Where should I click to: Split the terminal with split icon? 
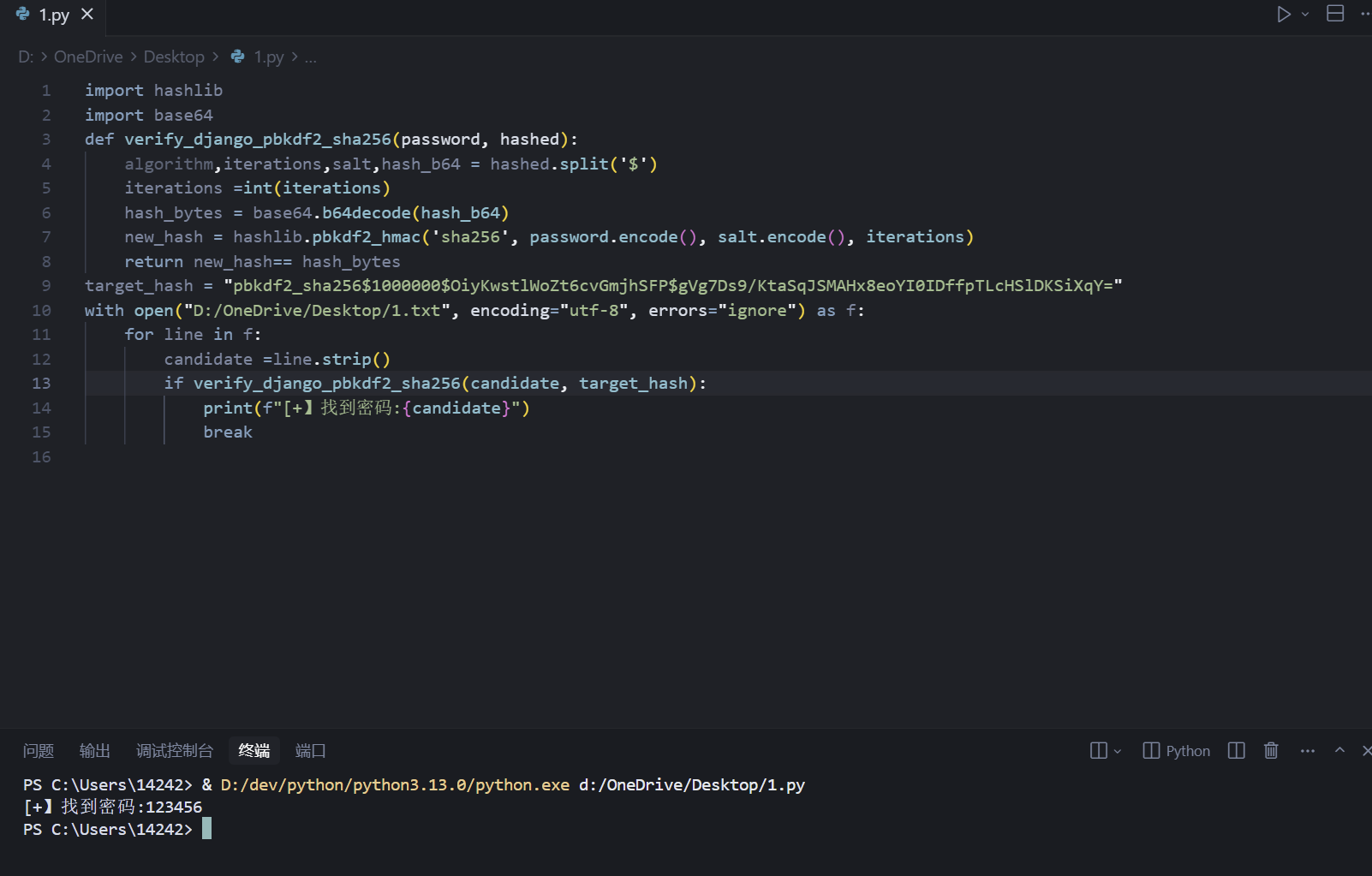[1237, 751]
